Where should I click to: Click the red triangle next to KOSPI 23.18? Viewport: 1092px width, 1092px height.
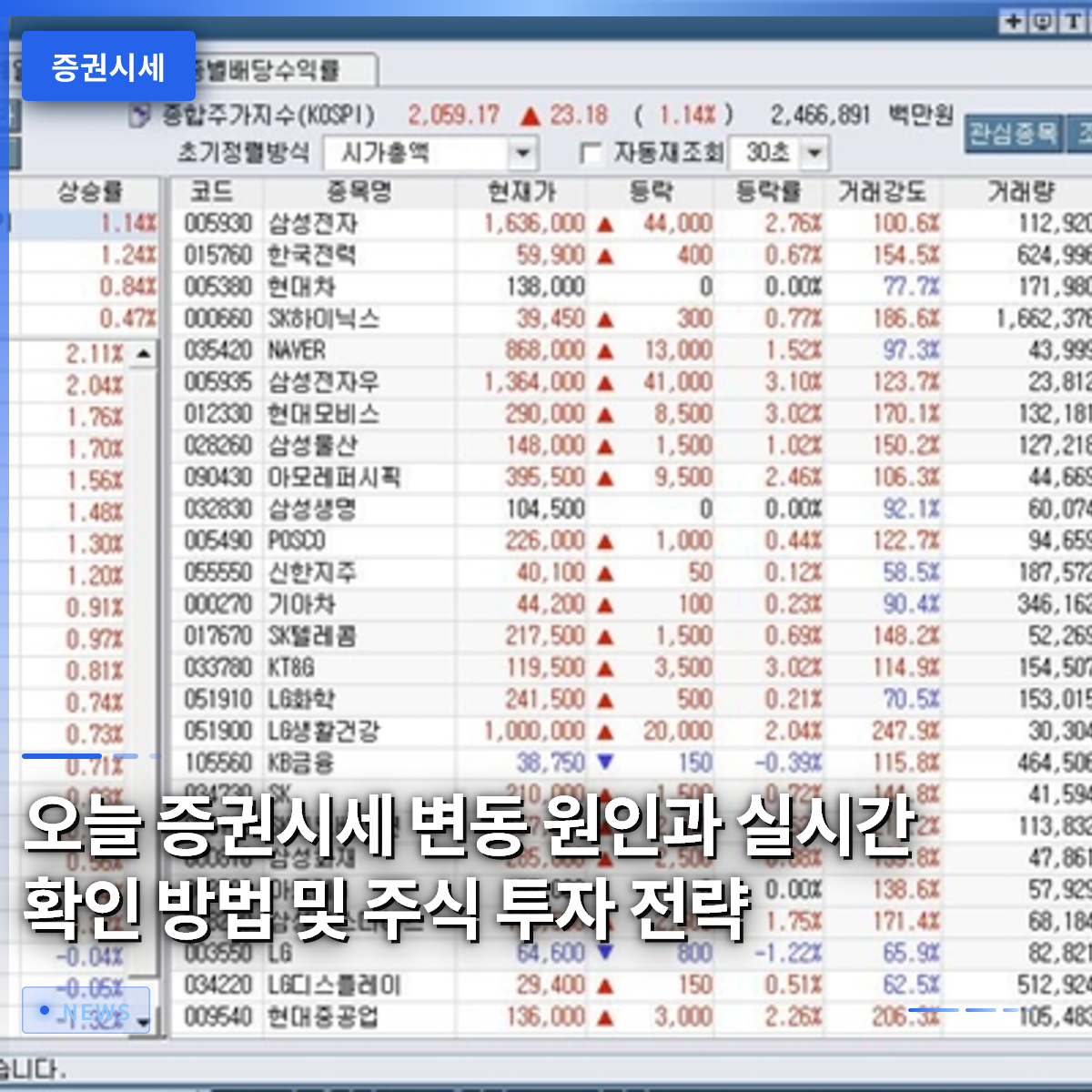tap(531, 116)
